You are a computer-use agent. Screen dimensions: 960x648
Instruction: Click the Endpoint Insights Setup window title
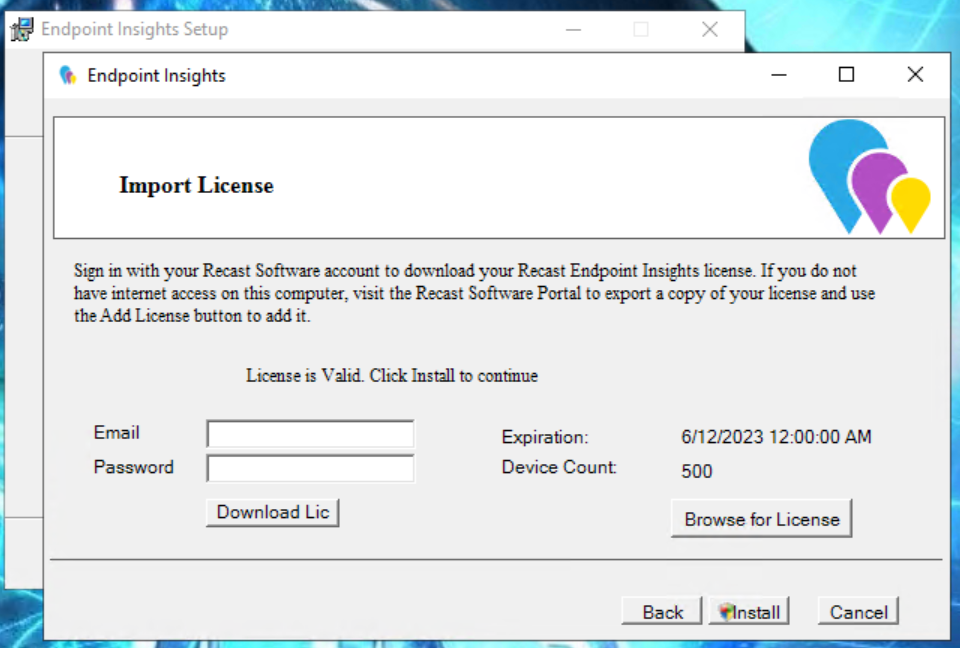point(135,29)
